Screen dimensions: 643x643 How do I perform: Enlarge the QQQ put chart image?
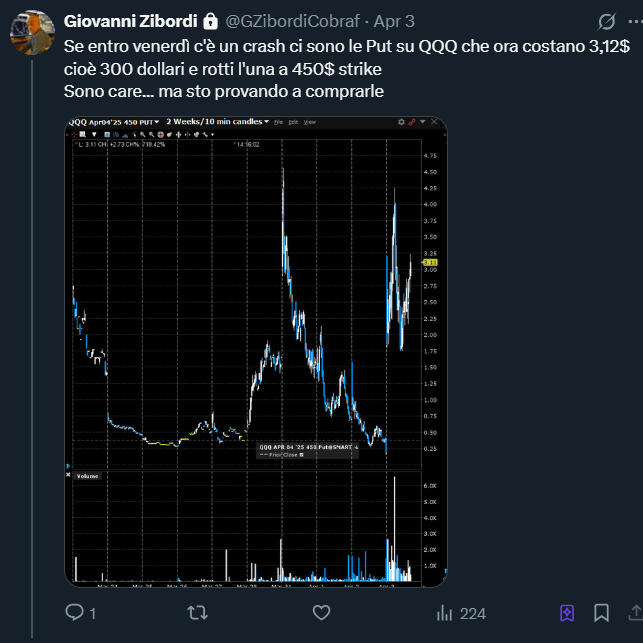[255, 350]
